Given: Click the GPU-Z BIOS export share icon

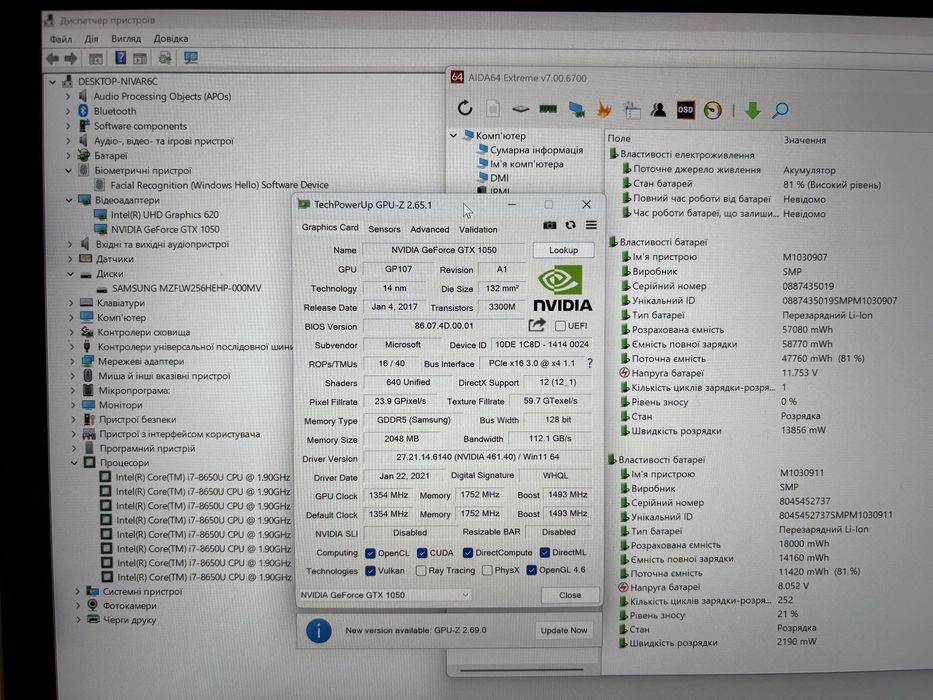Looking at the screenshot, I should click(x=537, y=325).
